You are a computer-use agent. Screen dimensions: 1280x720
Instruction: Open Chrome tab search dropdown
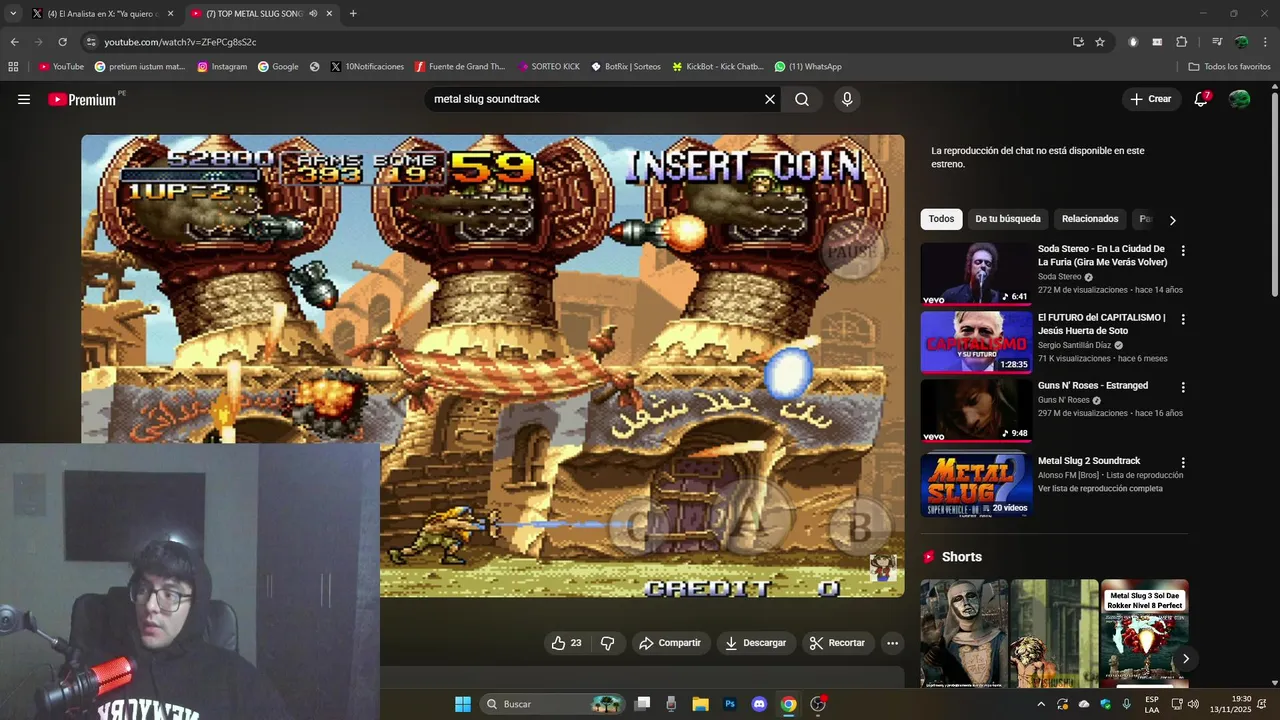tap(13, 14)
